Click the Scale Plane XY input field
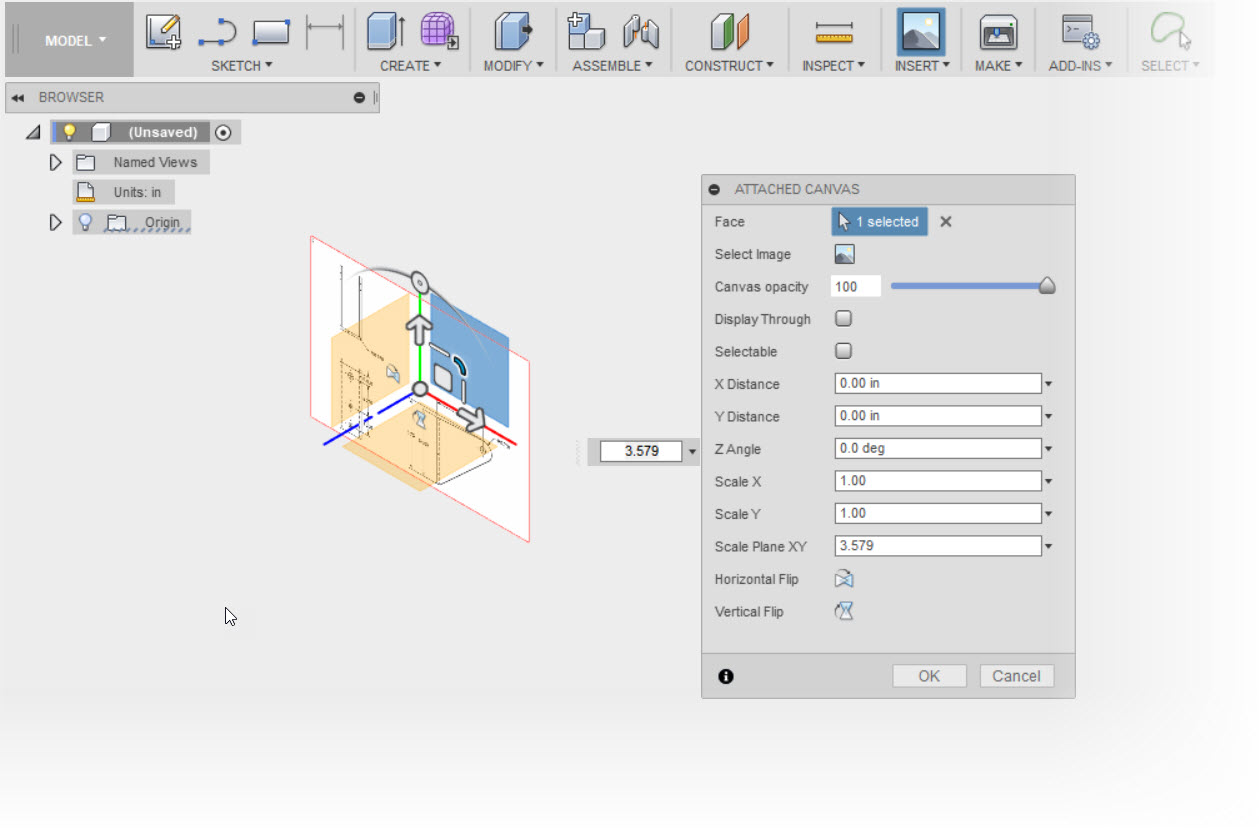Viewport: 1259px width, 828px height. (936, 545)
